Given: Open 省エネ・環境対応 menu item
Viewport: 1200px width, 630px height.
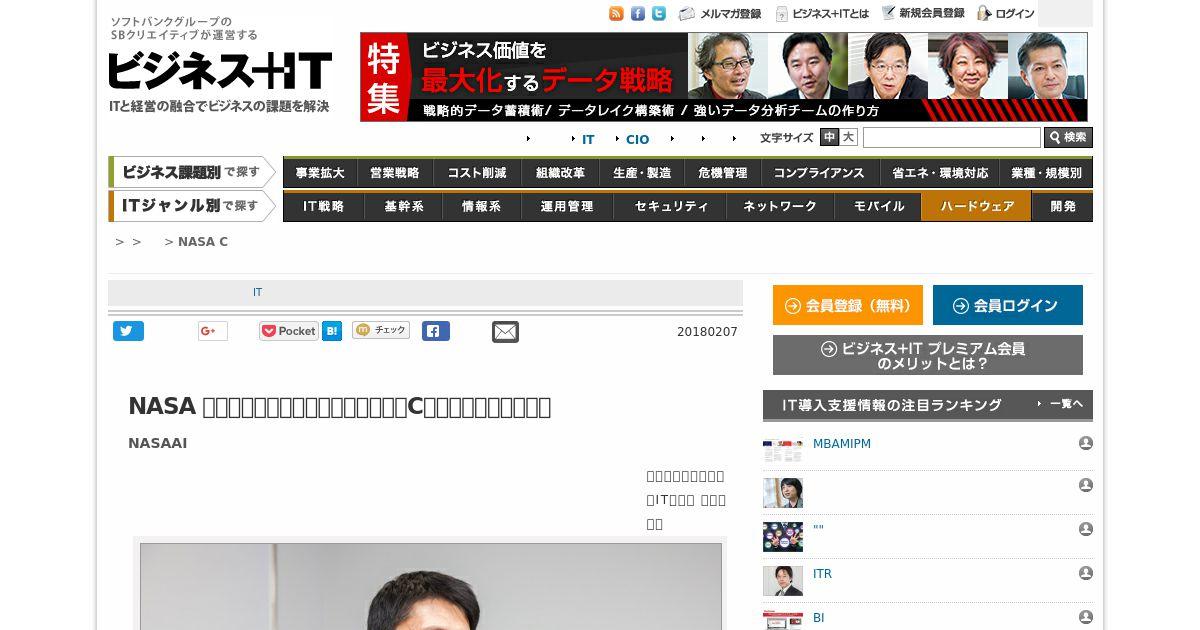Looking at the screenshot, I should click(940, 173).
